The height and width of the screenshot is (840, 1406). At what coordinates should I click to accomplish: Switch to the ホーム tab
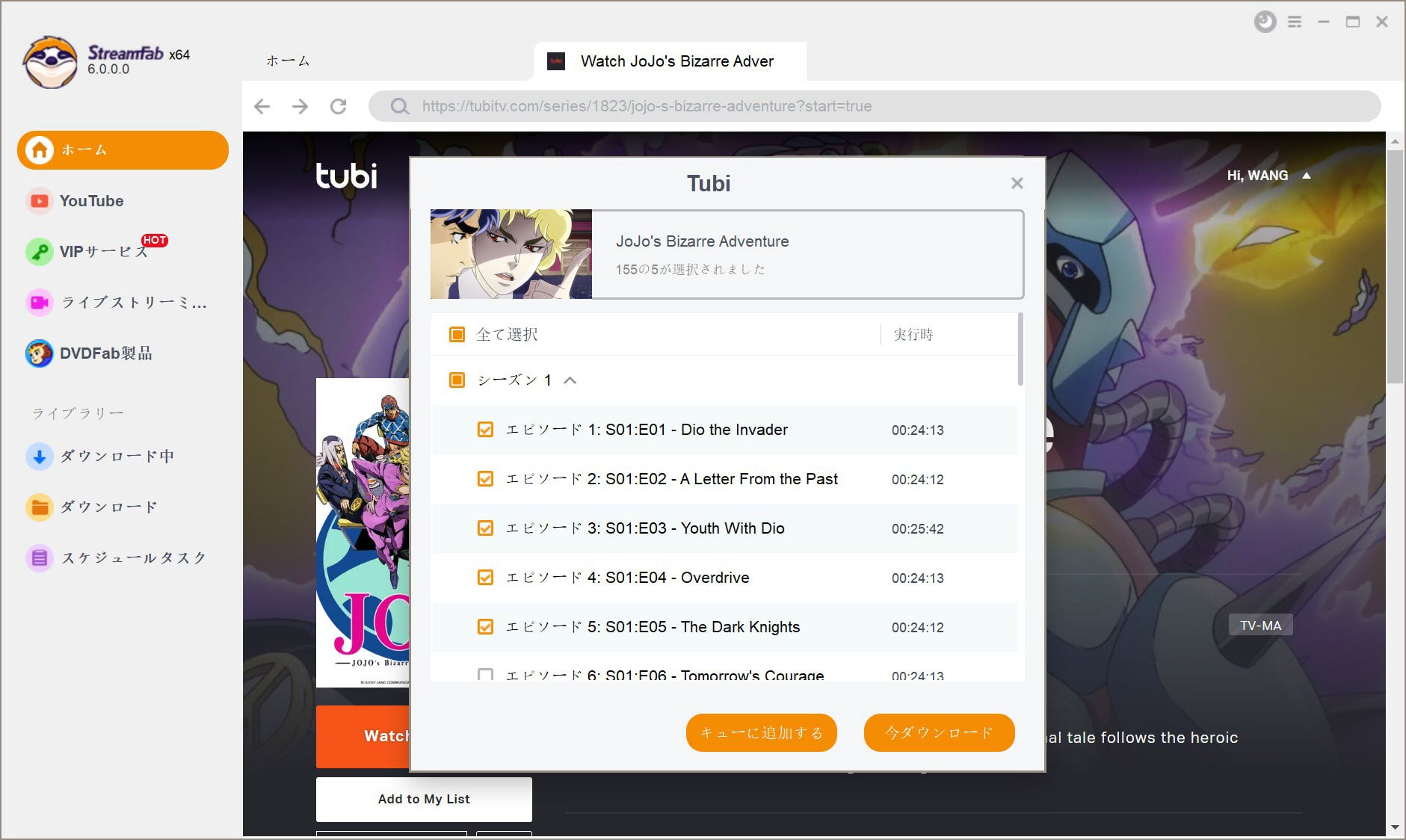[288, 61]
